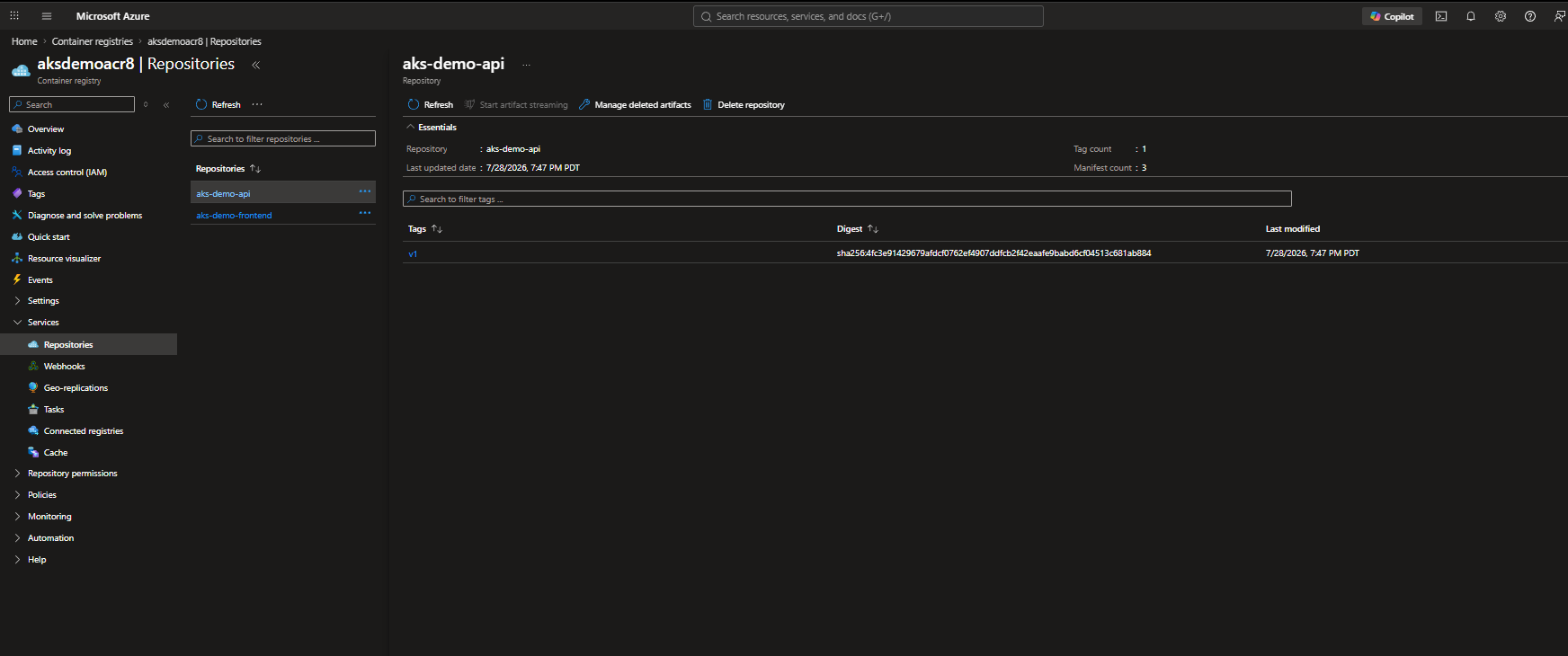Open context menu for aks-demo-api repository
The image size is (1568, 656).
(x=365, y=191)
